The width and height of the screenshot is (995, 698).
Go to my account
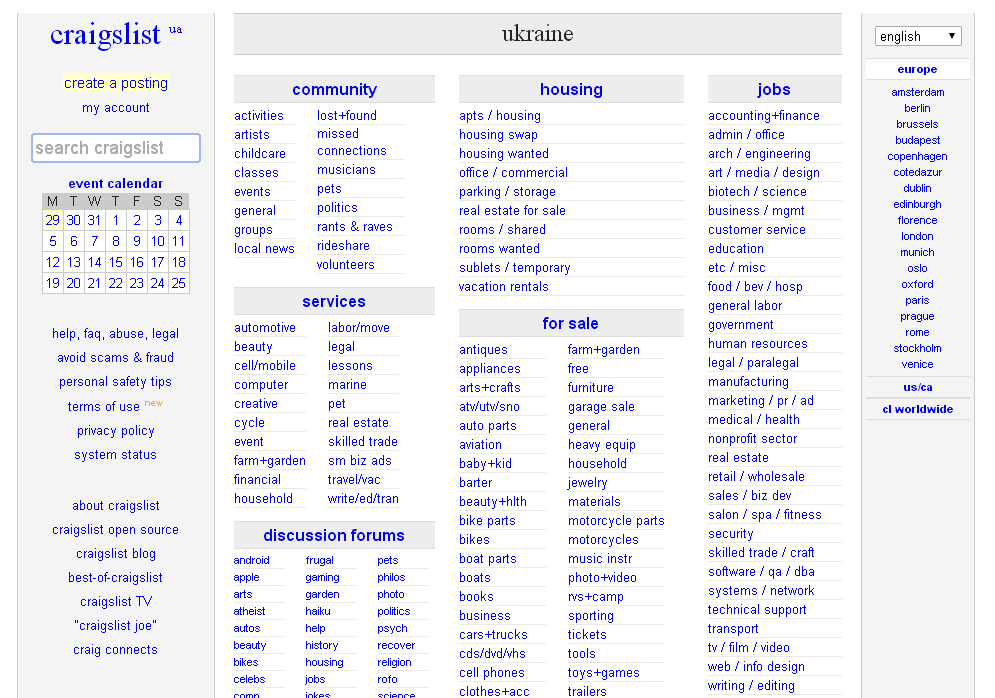coord(116,108)
